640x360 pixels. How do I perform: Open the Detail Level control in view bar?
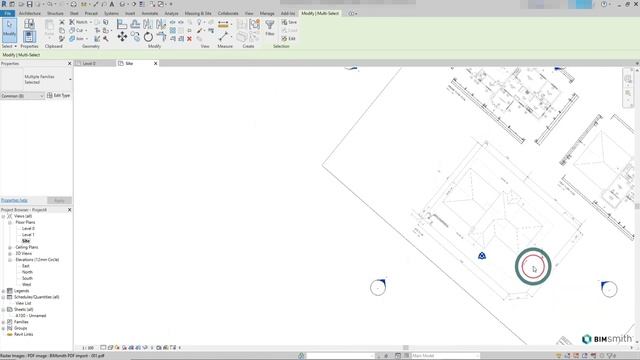tap(103, 348)
